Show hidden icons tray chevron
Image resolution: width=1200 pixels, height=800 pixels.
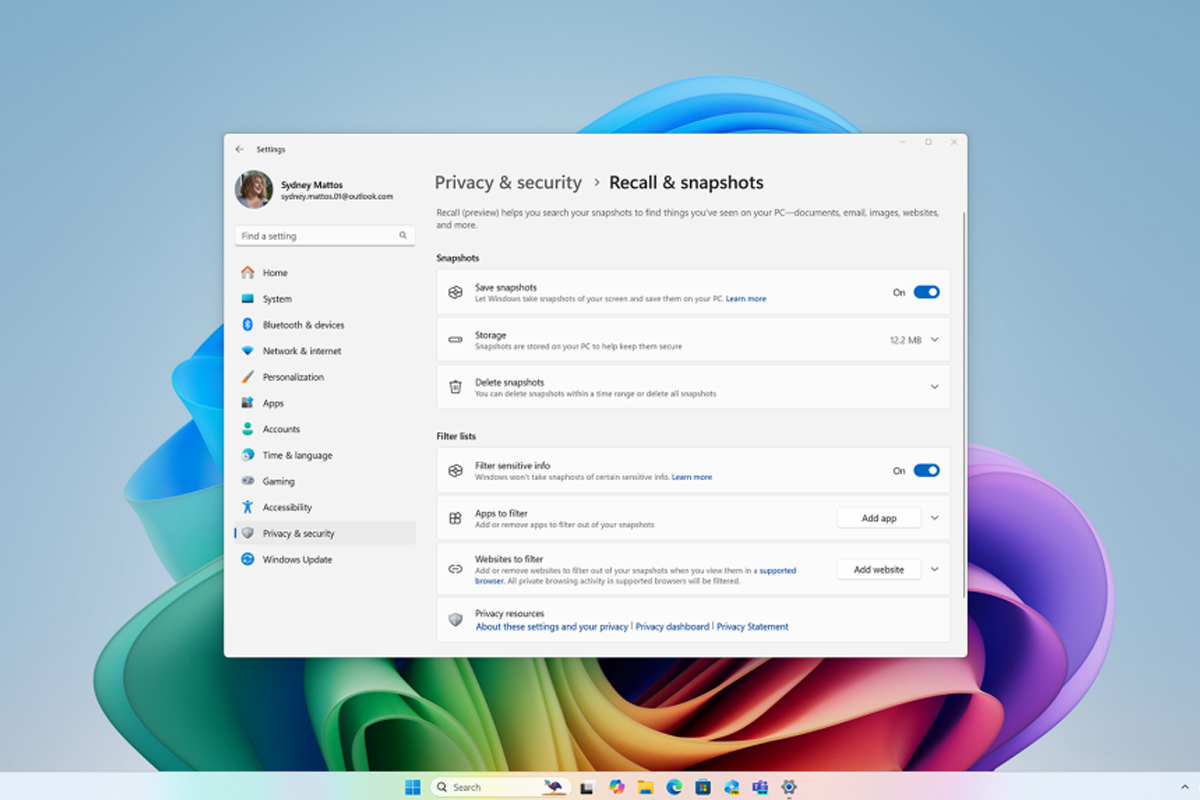tap(1185, 787)
